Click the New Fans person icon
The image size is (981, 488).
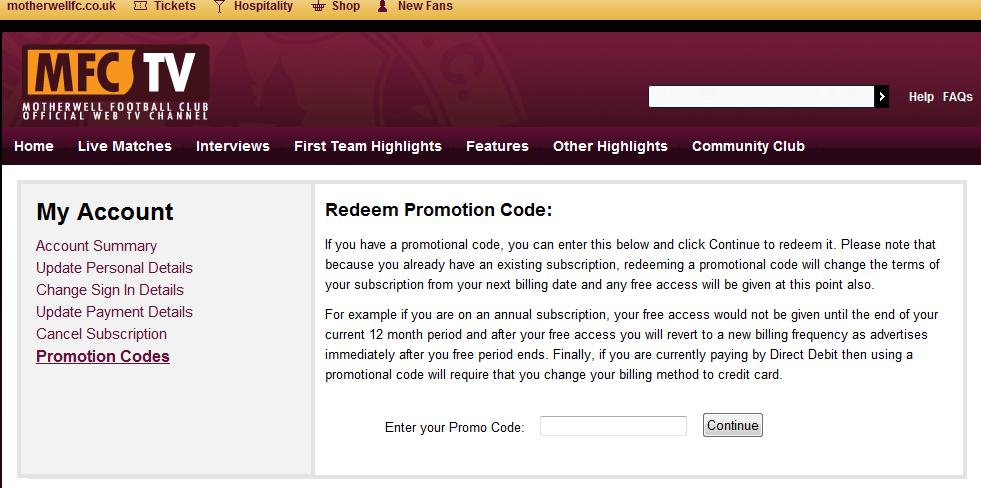tap(382, 6)
